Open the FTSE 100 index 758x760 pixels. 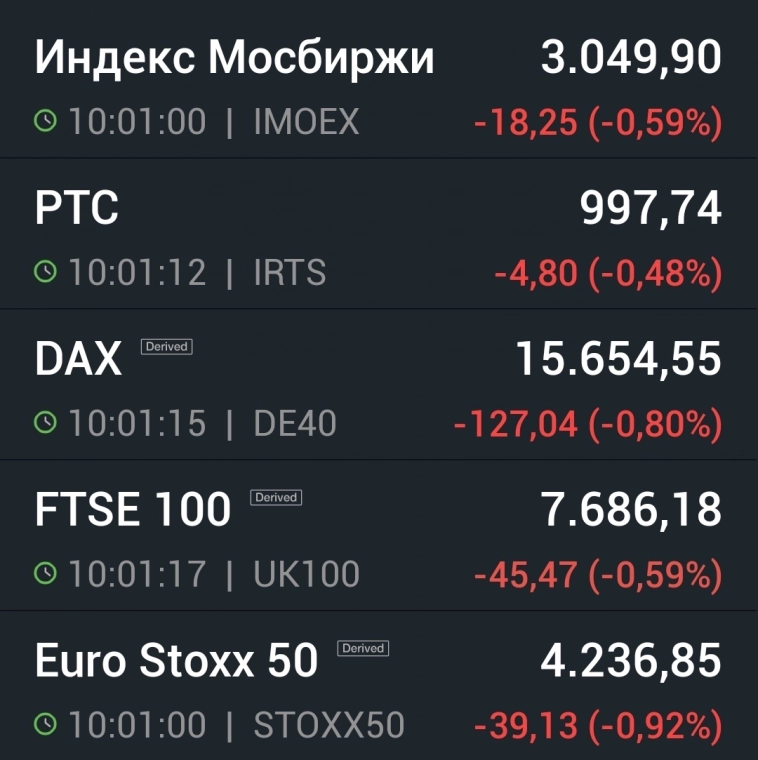coord(133,510)
